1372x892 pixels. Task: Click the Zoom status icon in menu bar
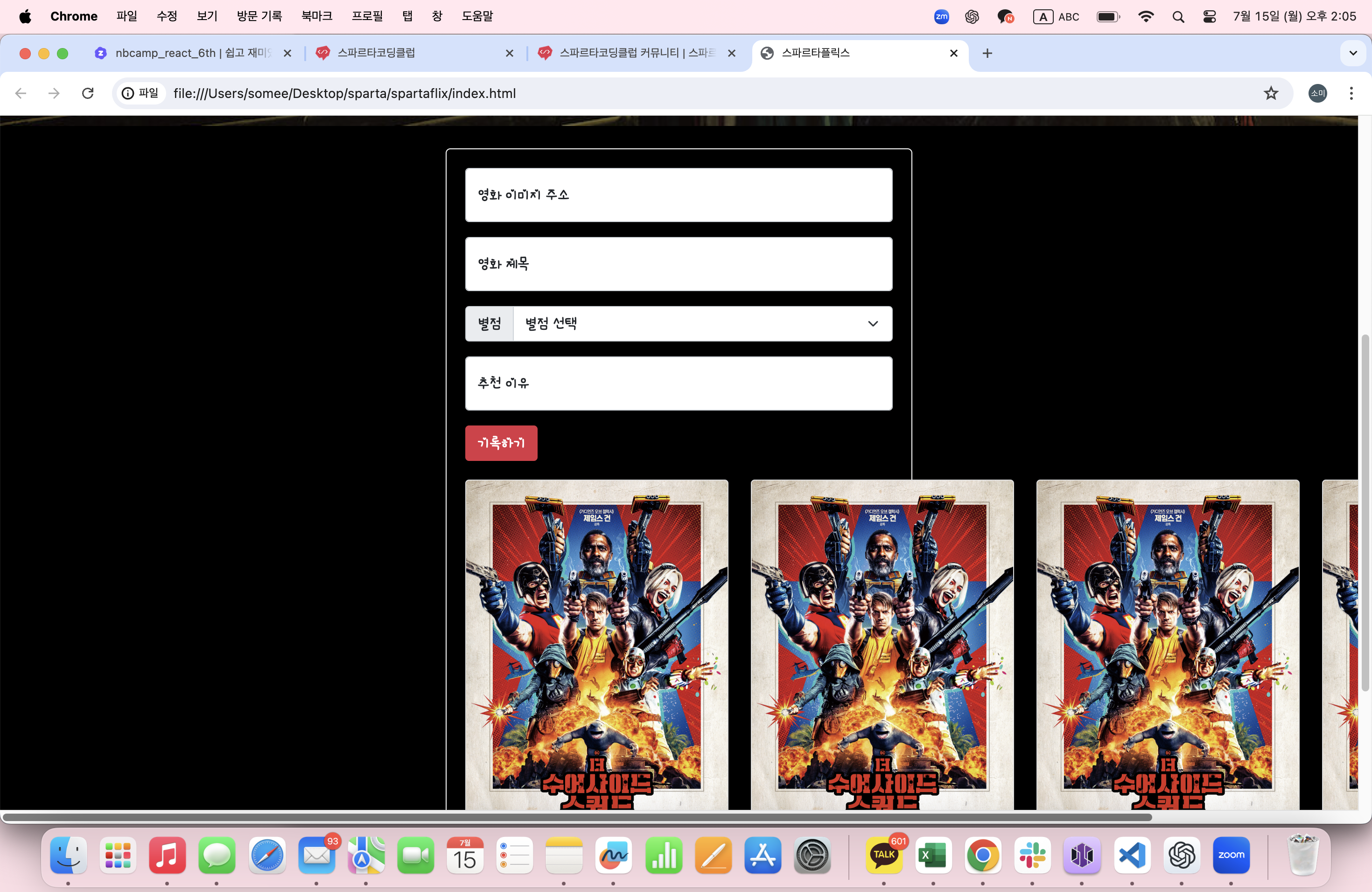941,17
